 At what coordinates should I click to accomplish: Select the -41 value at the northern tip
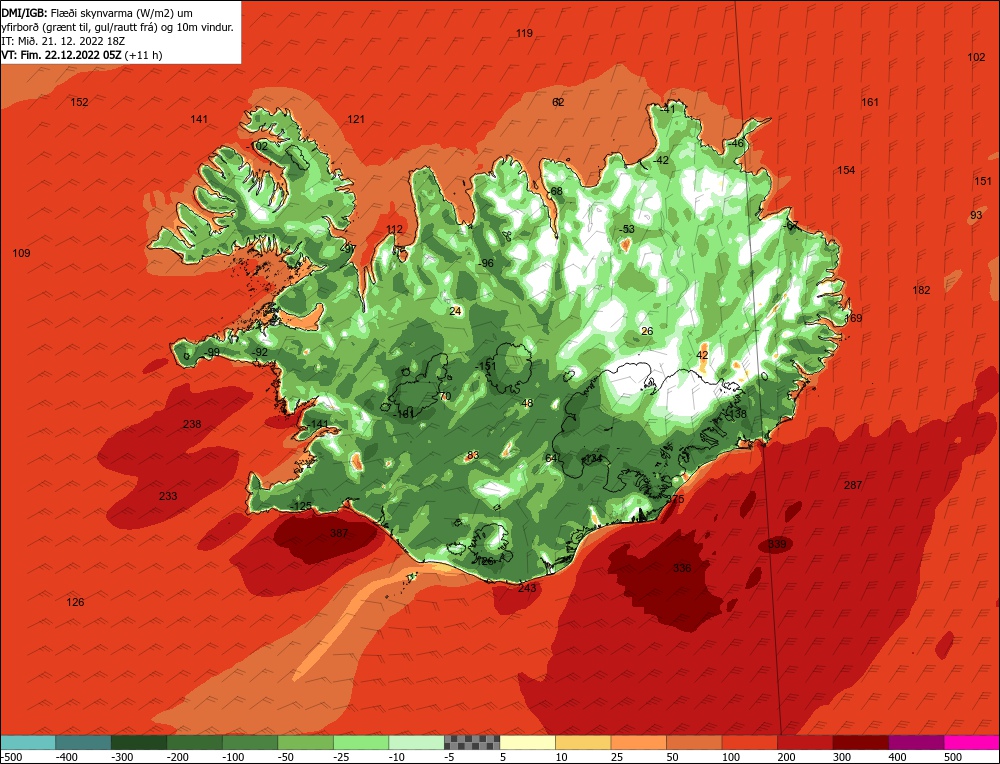(667, 109)
